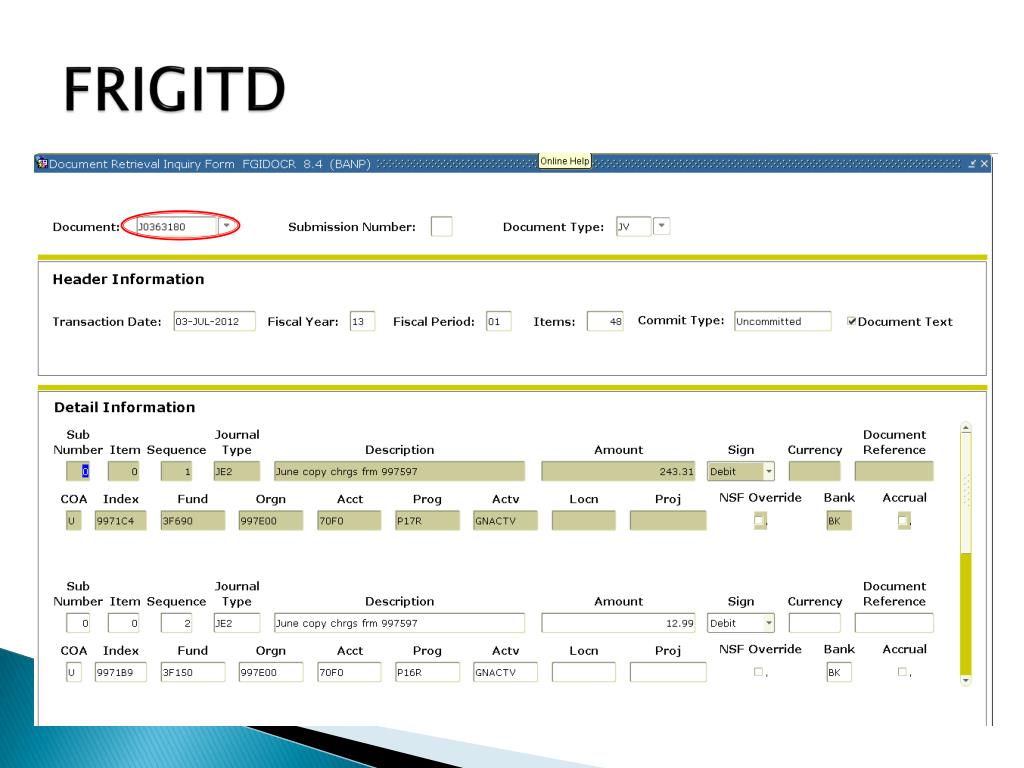This screenshot has height=768, width=1024.
Task: Click the Fiscal Period field showing 01
Action: [x=498, y=321]
